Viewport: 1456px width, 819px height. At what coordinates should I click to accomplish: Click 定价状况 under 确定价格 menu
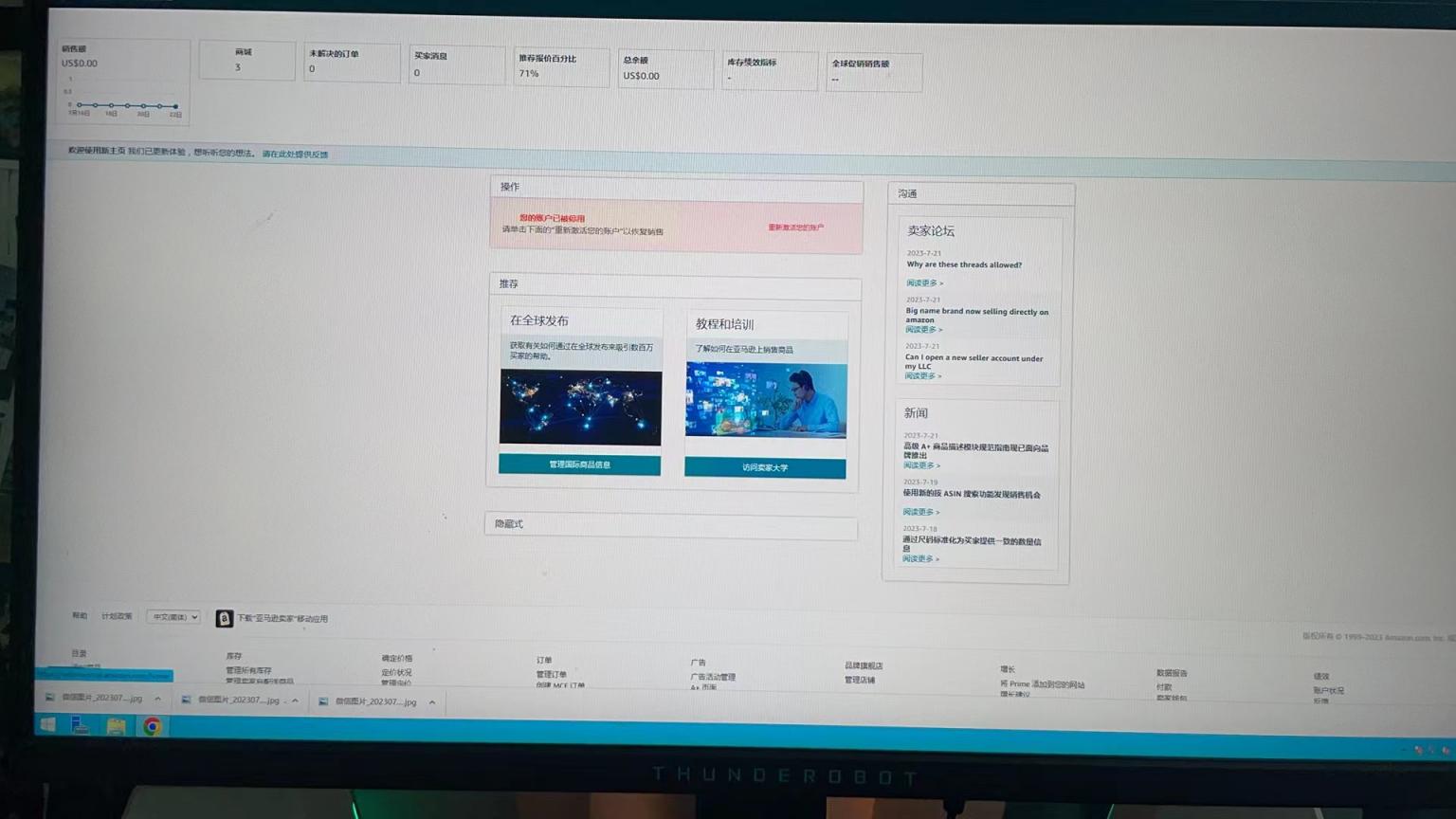pos(396,672)
